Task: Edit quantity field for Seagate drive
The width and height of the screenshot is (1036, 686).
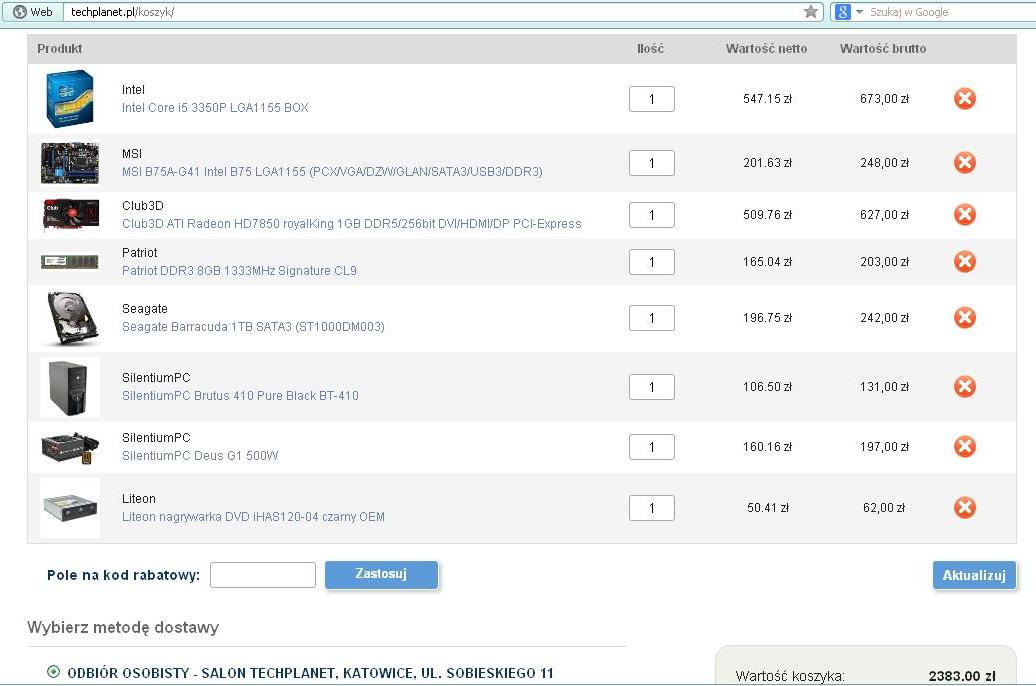Action: (x=651, y=319)
